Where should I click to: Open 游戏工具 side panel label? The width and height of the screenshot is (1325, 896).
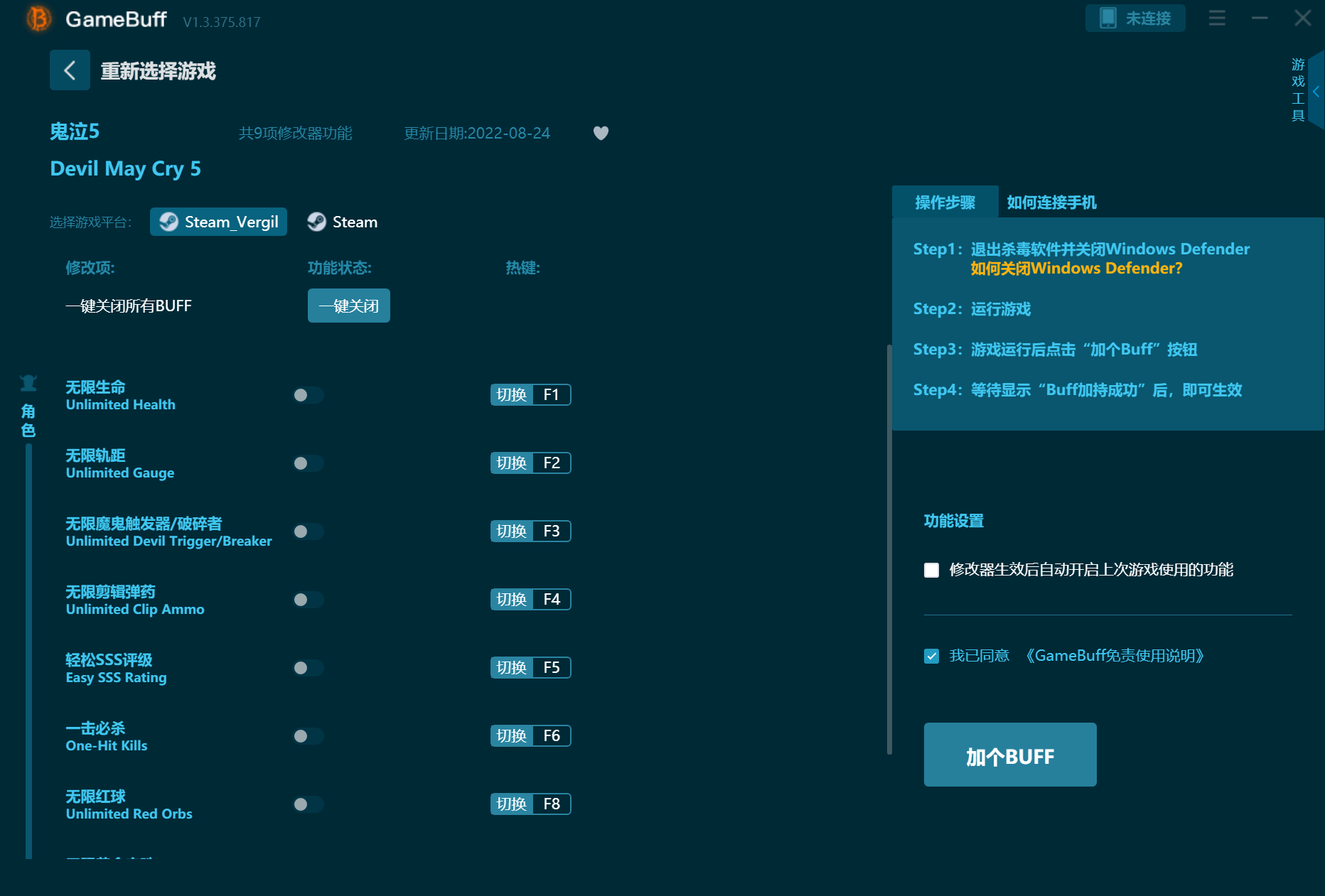pos(1298,90)
